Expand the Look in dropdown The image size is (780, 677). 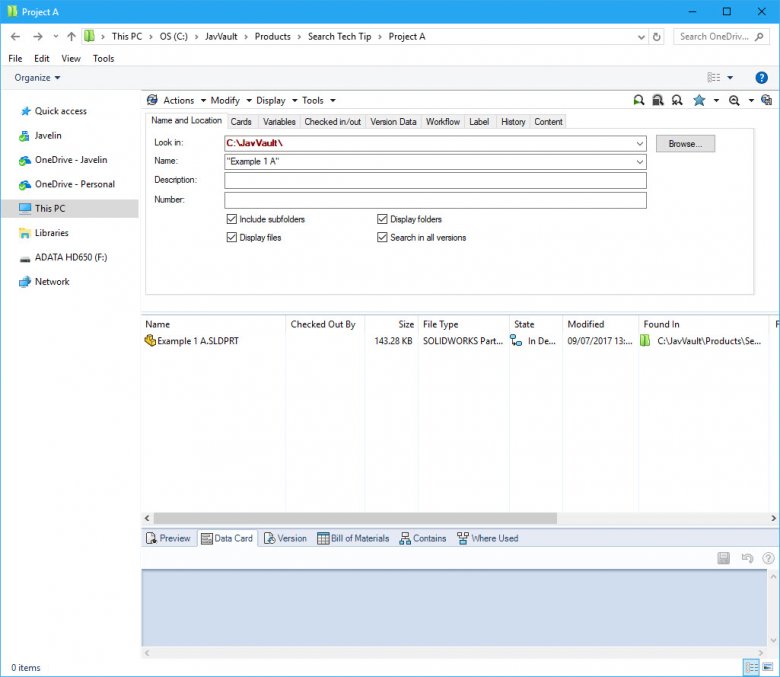tap(640, 144)
